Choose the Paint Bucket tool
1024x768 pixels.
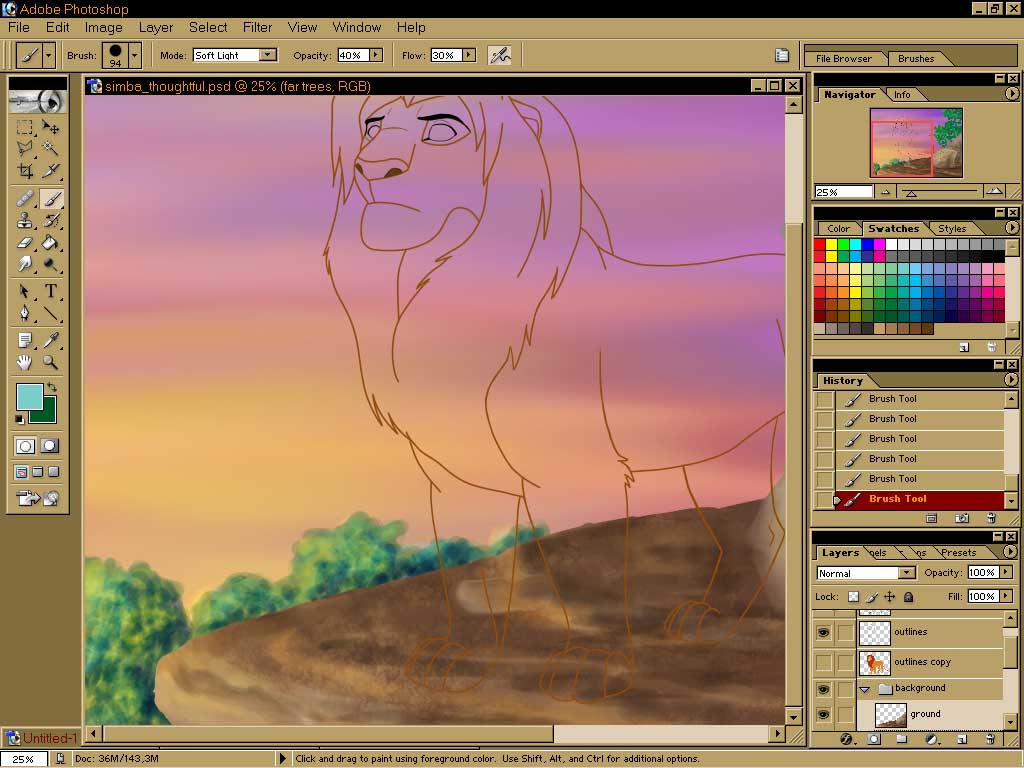tap(50, 243)
